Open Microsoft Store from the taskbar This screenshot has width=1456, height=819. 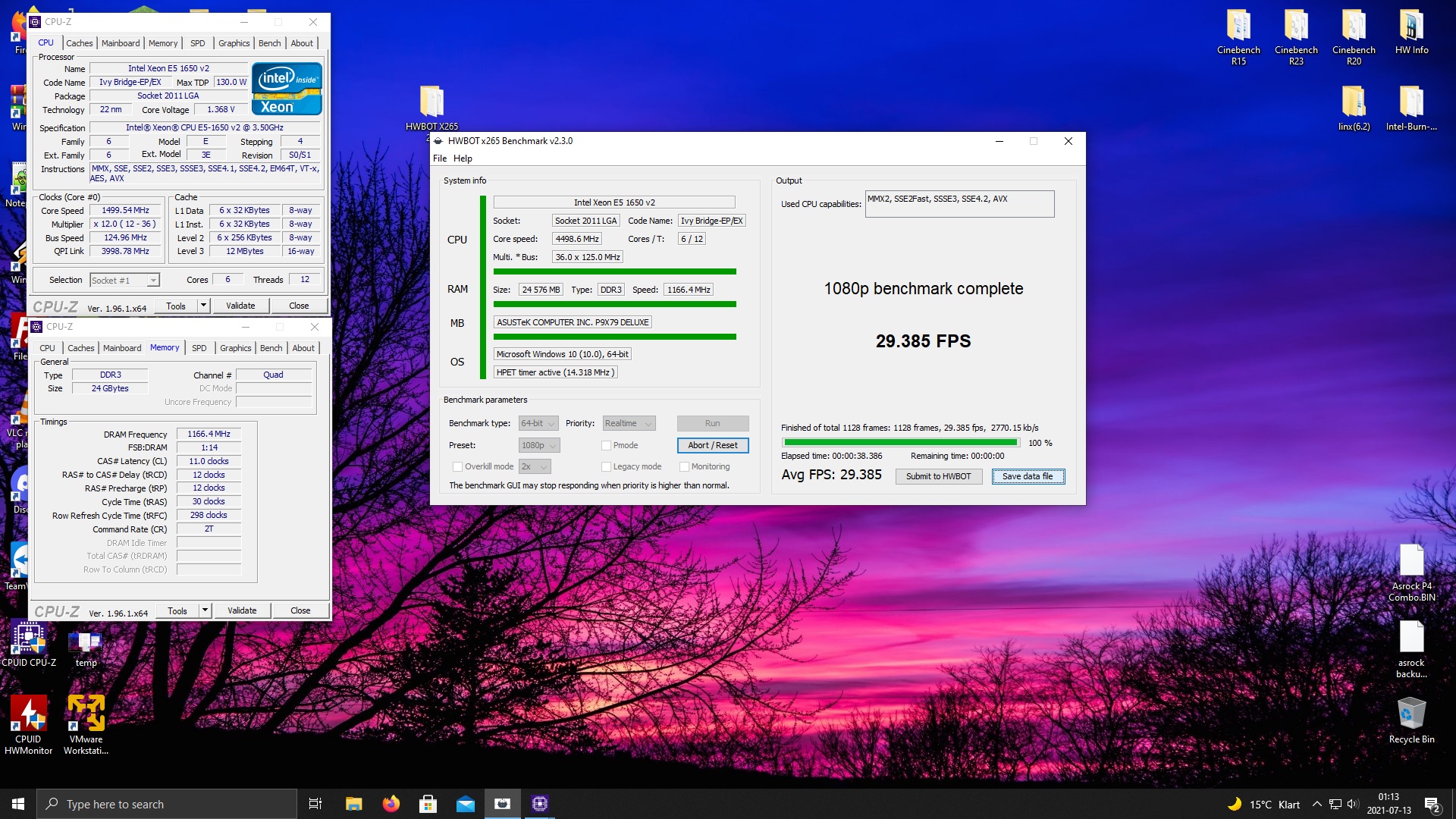[x=428, y=804]
